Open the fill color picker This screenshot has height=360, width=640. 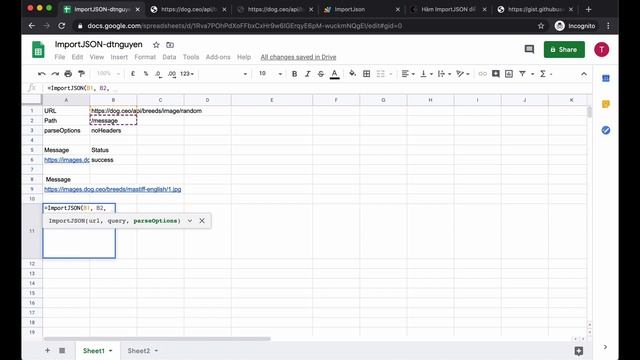tap(352, 74)
